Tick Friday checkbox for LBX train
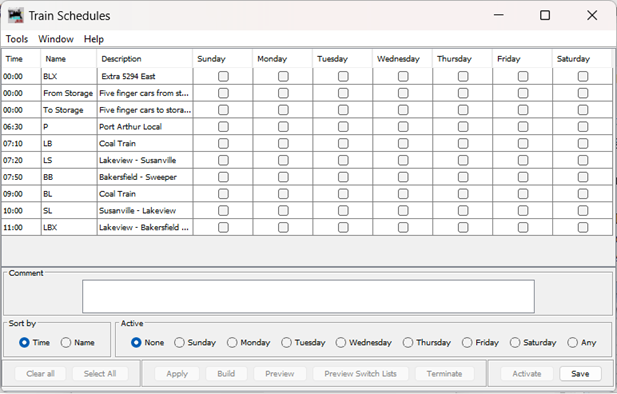 [523, 228]
